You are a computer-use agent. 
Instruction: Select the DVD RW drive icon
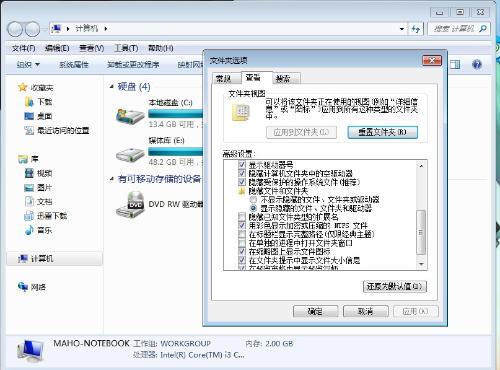tap(130, 204)
